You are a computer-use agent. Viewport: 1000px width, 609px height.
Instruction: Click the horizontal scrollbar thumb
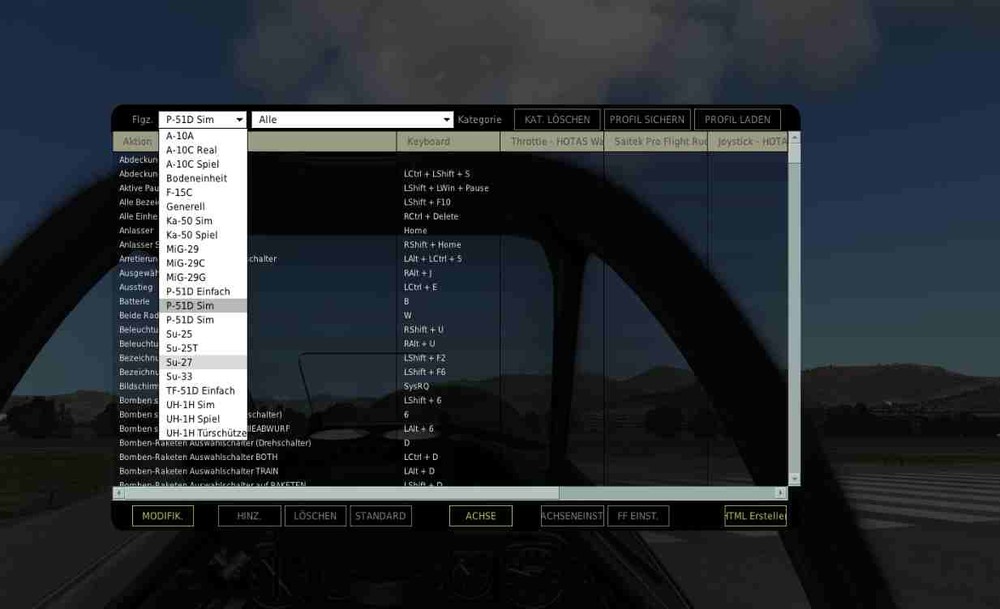tap(342, 493)
